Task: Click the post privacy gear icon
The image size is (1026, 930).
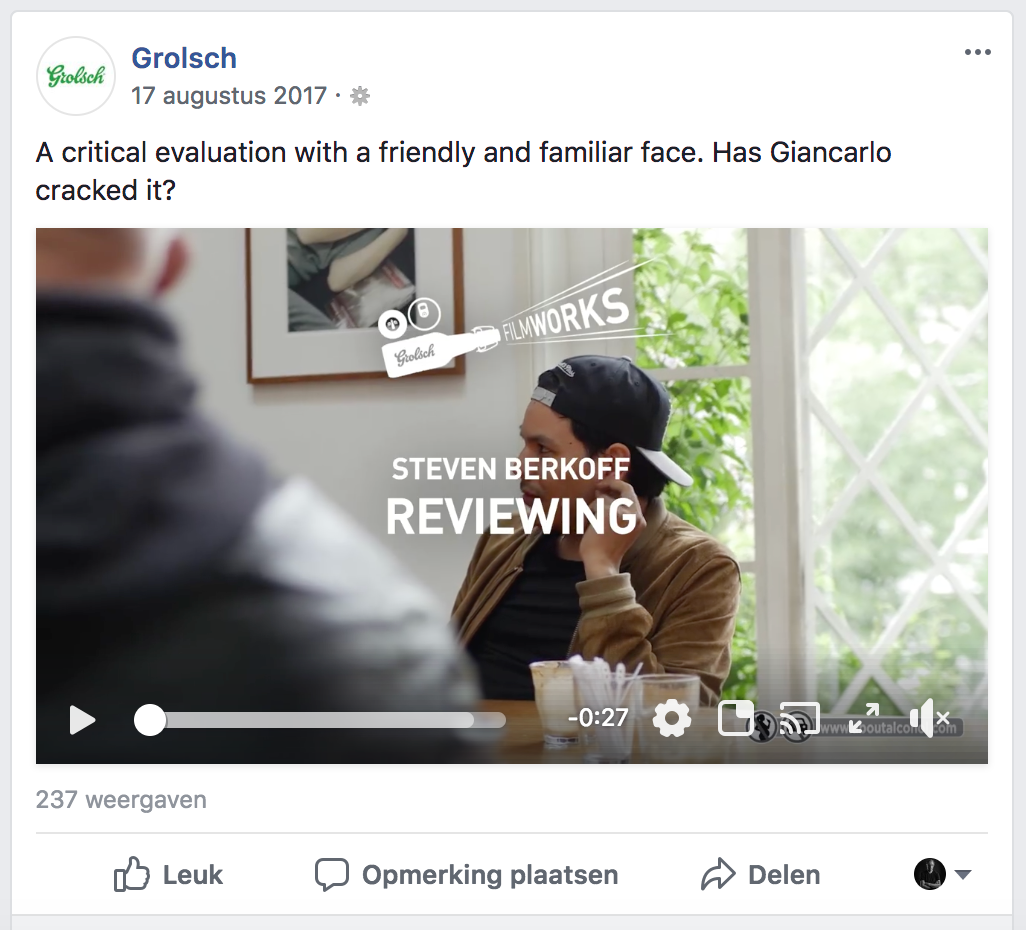Action: [360, 97]
